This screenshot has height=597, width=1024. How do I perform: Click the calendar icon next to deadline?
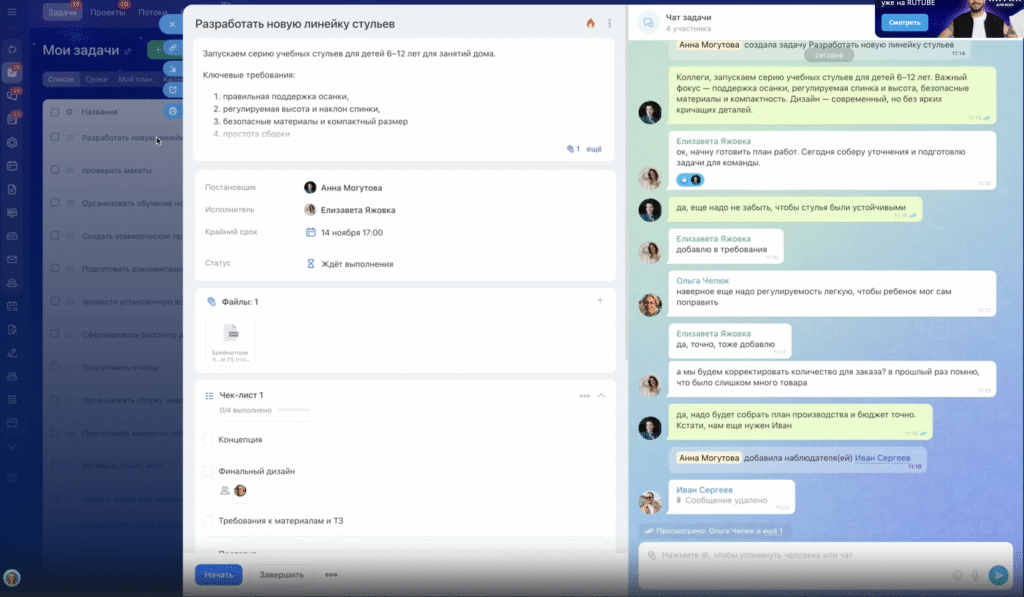tap(311, 232)
